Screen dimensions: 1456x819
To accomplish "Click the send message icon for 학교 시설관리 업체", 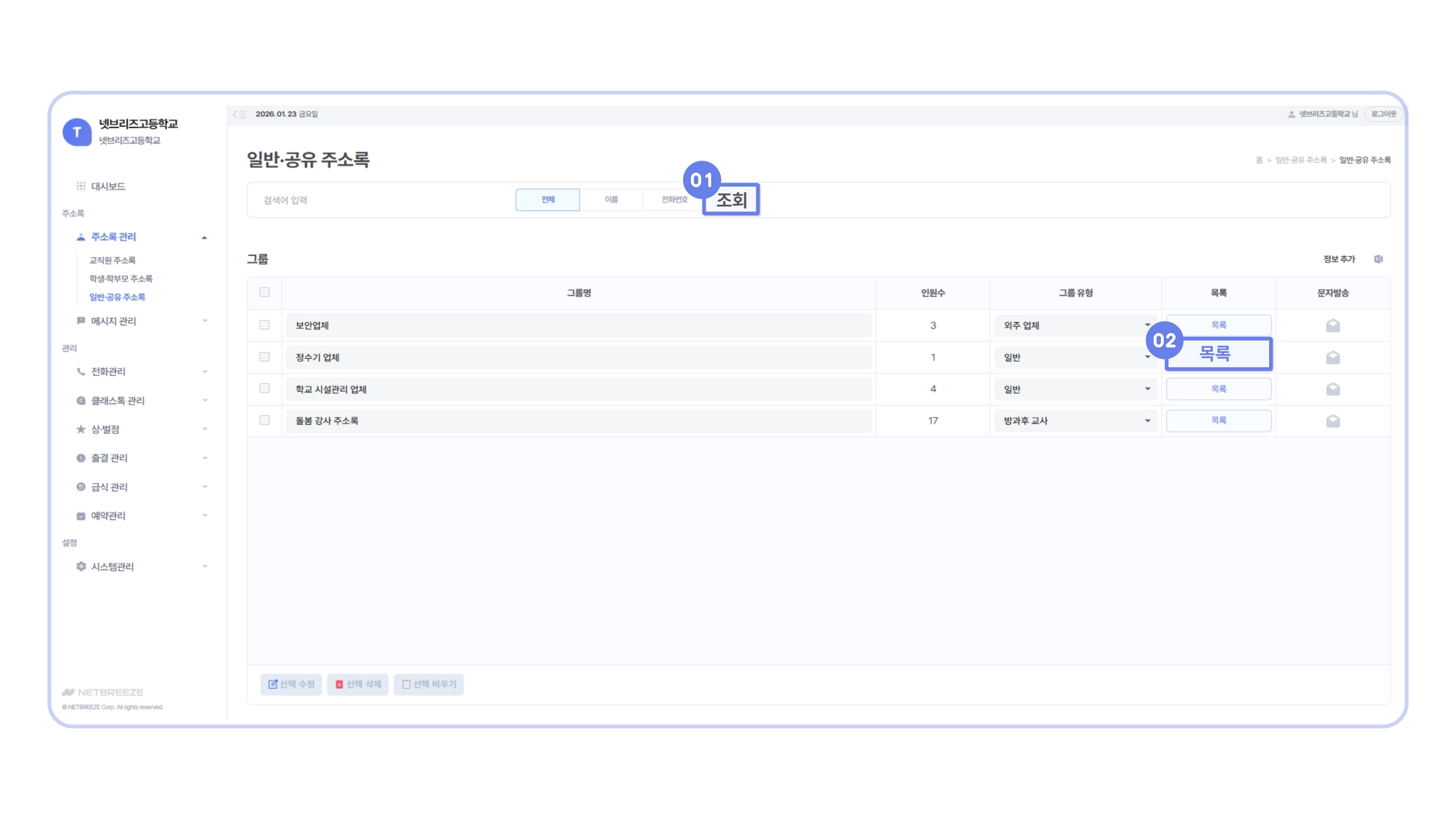I will [x=1332, y=389].
